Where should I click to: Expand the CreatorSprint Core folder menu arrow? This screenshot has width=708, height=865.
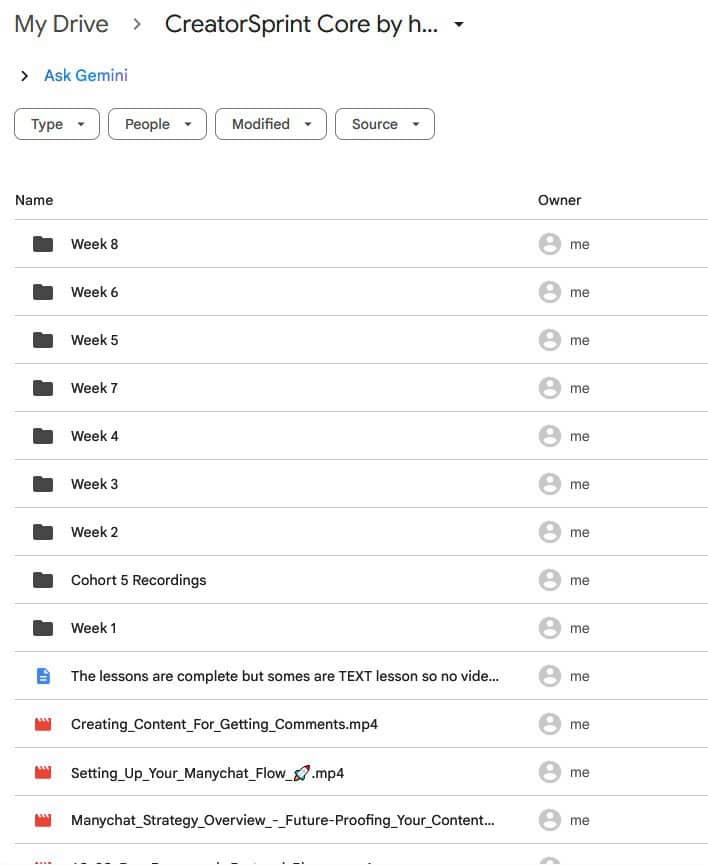(459, 25)
